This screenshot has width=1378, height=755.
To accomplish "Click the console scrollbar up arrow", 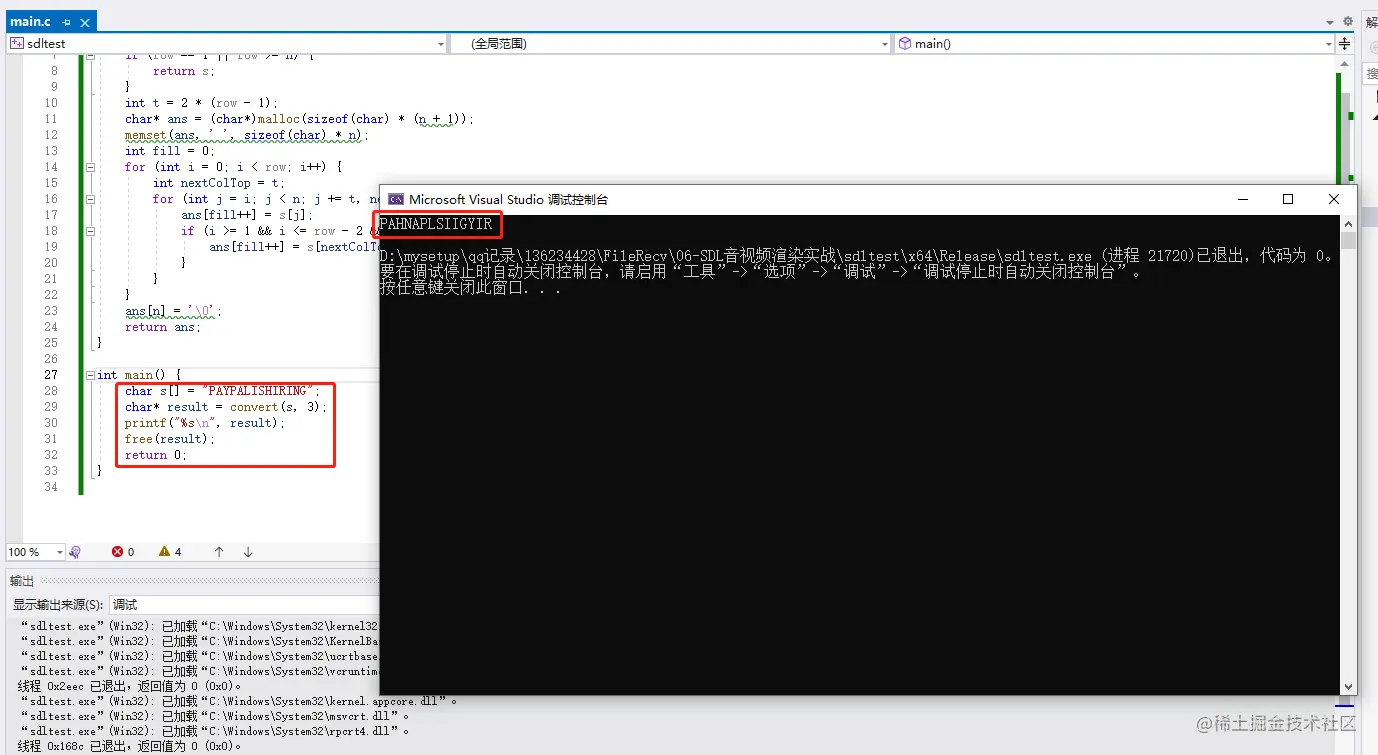I will pyautogui.click(x=1348, y=224).
